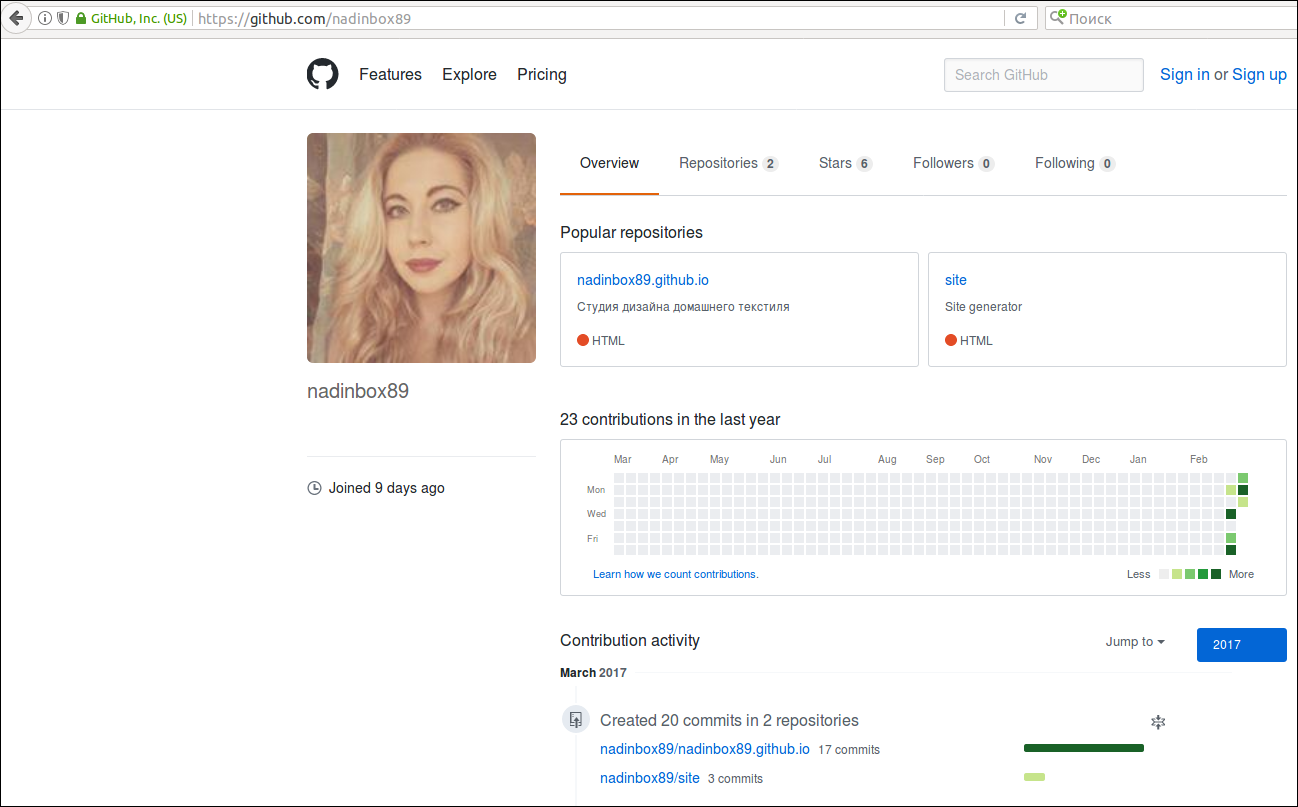Click the Sign in link
This screenshot has height=807, width=1298.
tap(1185, 74)
